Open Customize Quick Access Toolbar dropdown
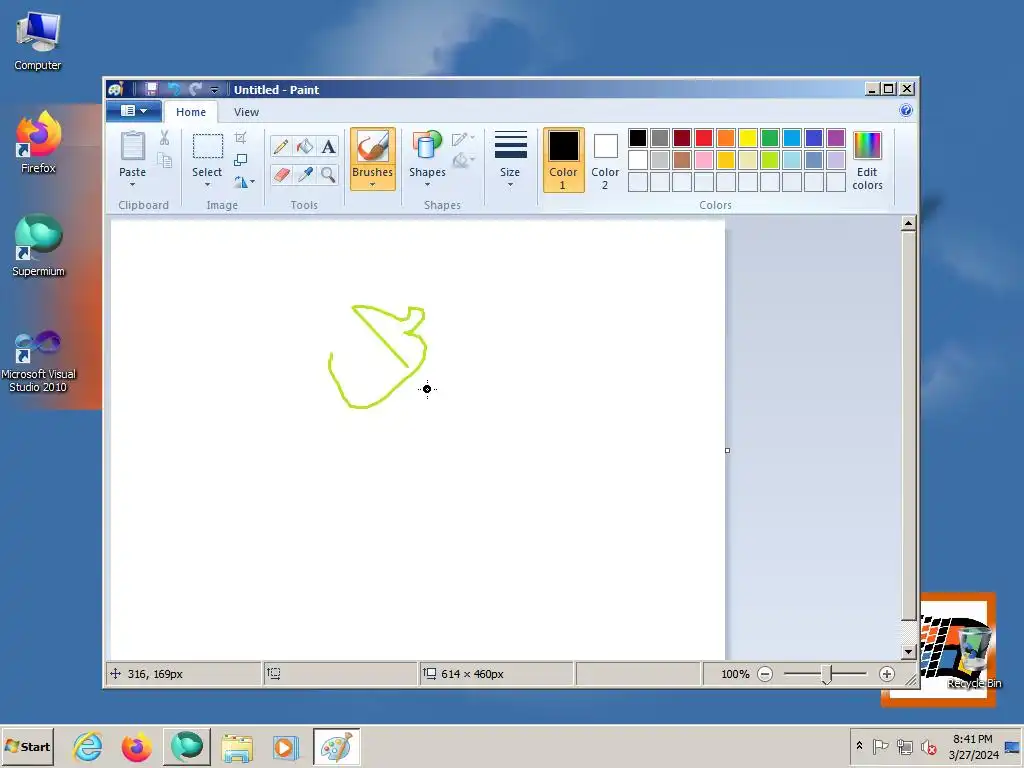The height and width of the screenshot is (768, 1024). coord(214,90)
